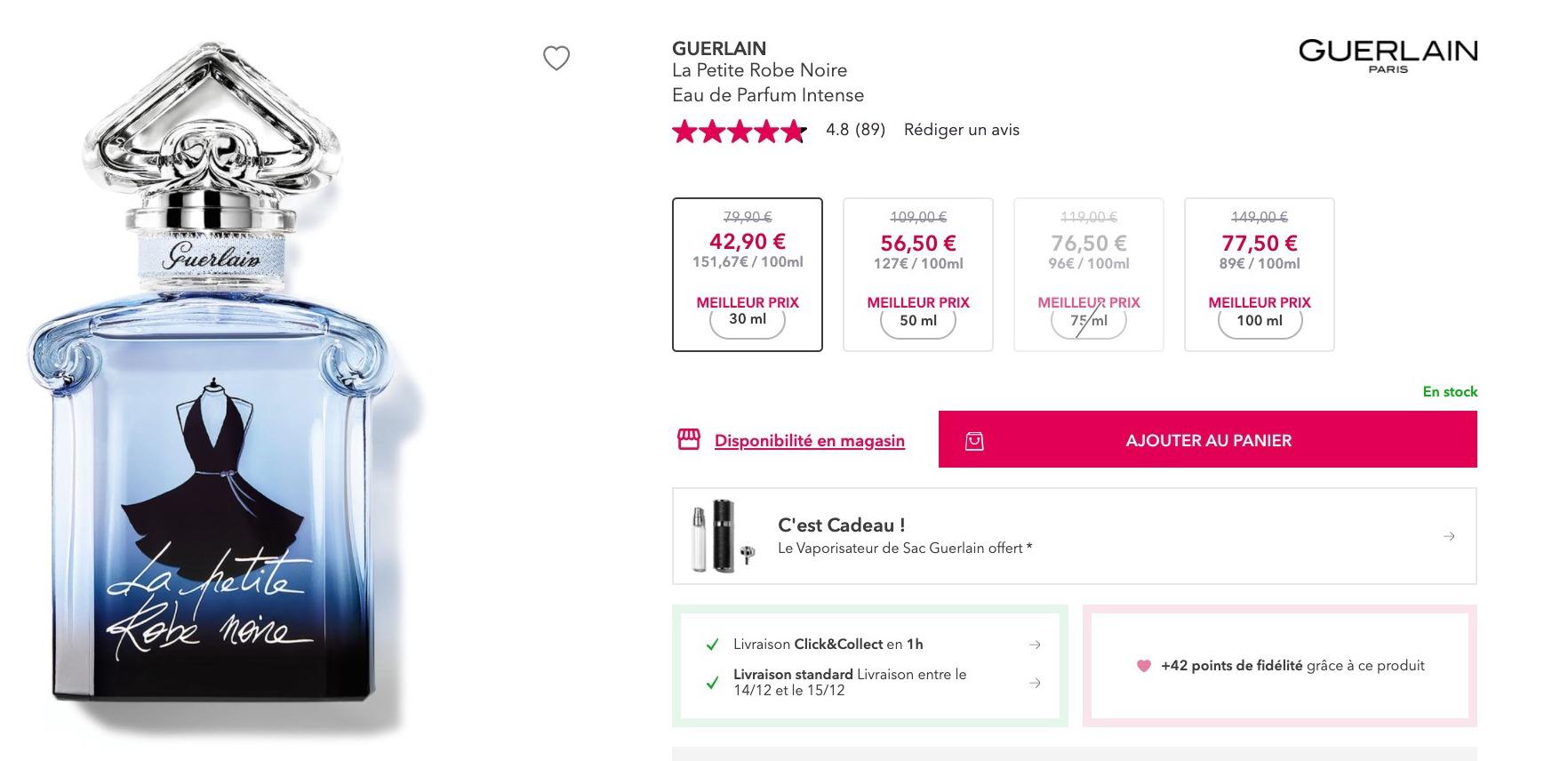Expand the Livraison standard details arrow
This screenshot has width=1568, height=761.
(1035, 683)
